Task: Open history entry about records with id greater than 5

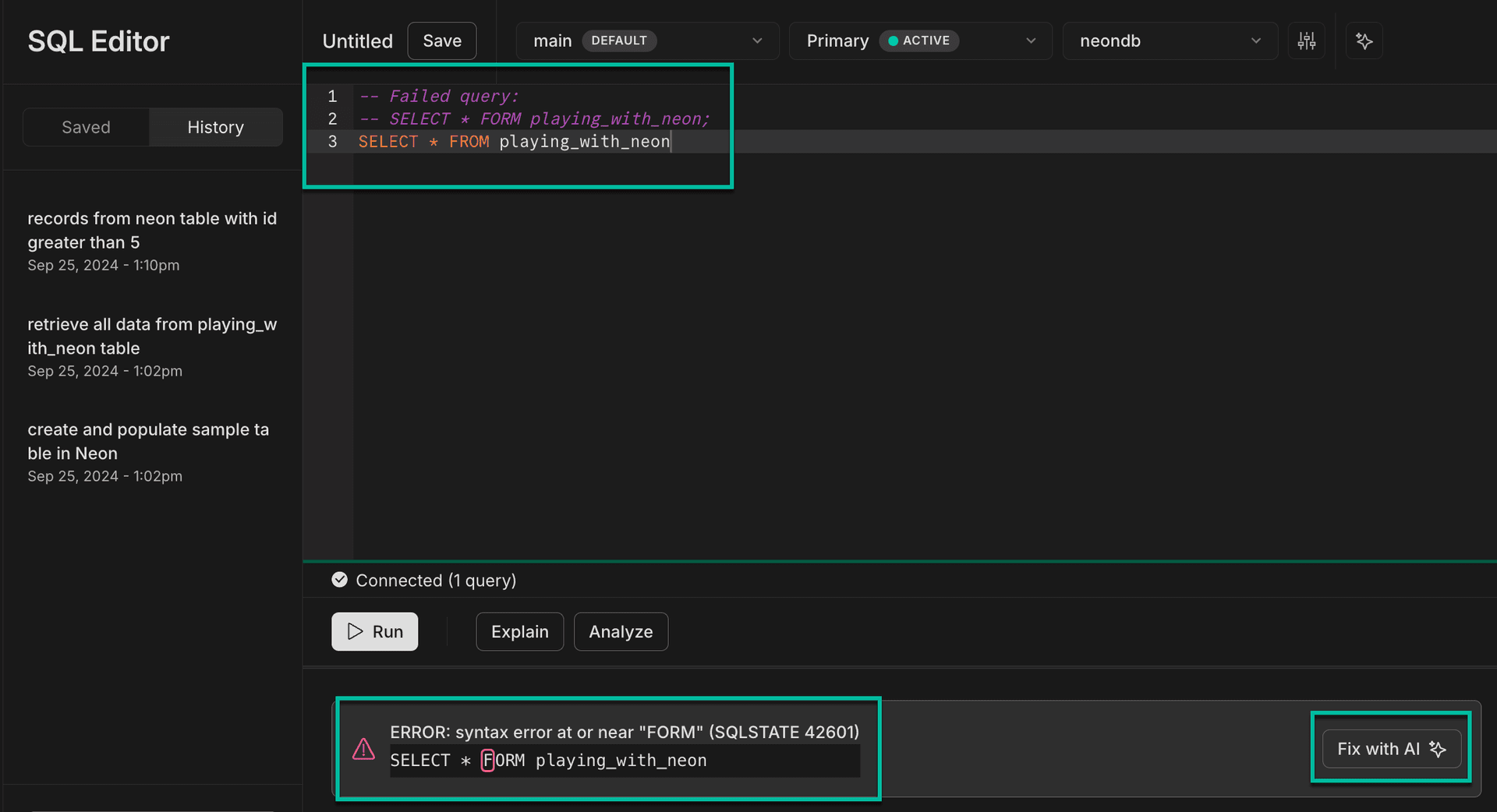Action: (153, 231)
